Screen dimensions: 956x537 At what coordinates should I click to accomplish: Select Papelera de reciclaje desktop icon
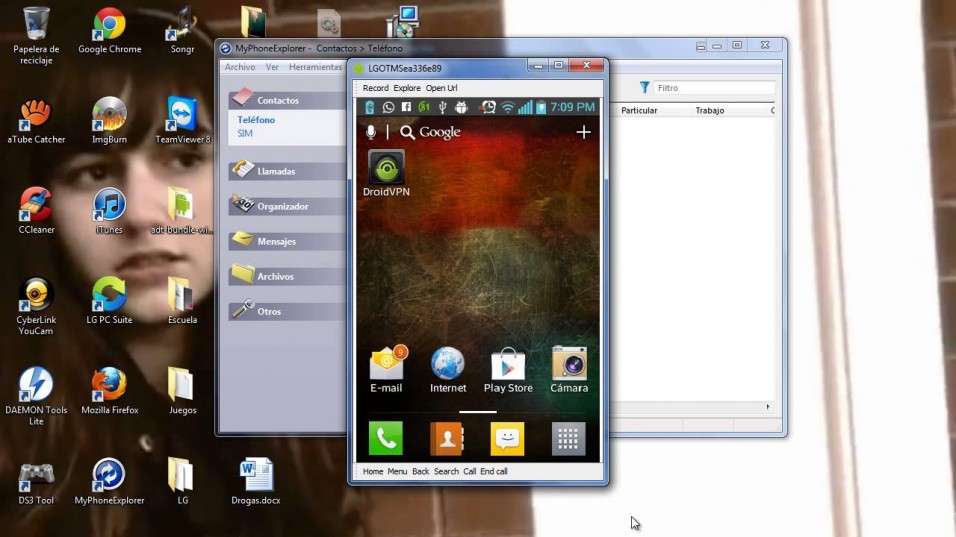click(36, 35)
